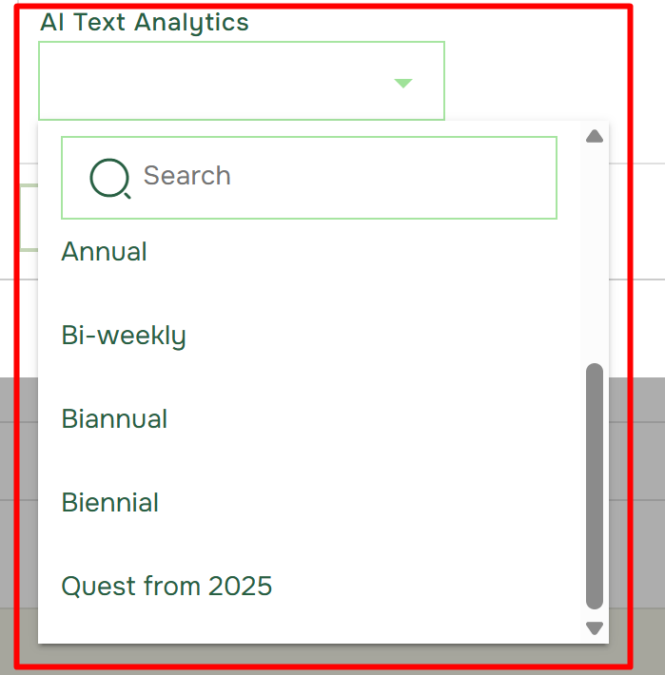Screen dimensions: 665x675
Task: Click the green-outlined box partly hidden behind the list
Action: coord(28,218)
